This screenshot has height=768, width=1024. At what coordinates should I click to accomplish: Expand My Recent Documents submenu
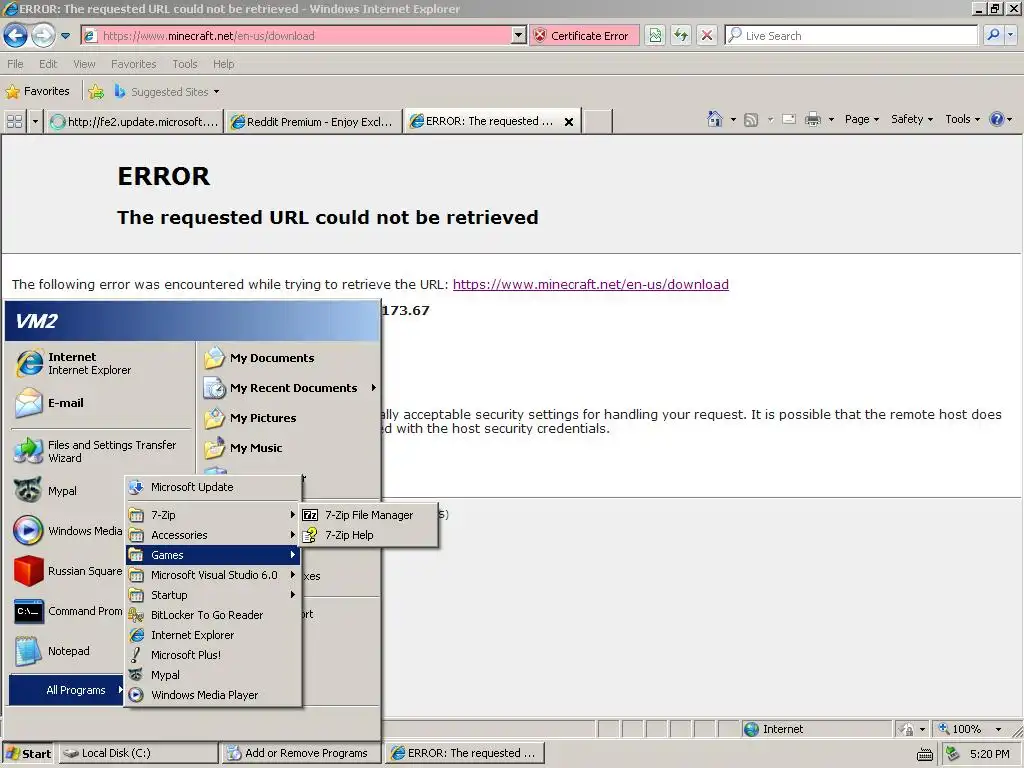coord(289,388)
